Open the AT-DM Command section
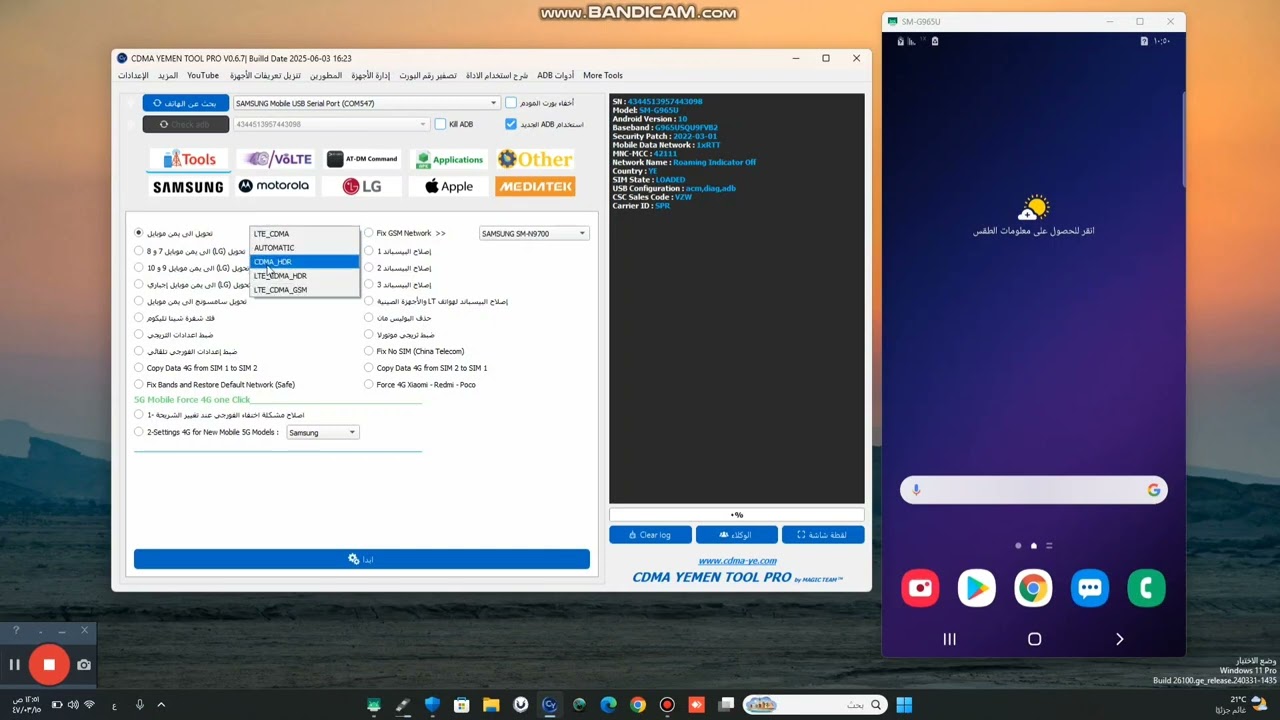 (362, 159)
